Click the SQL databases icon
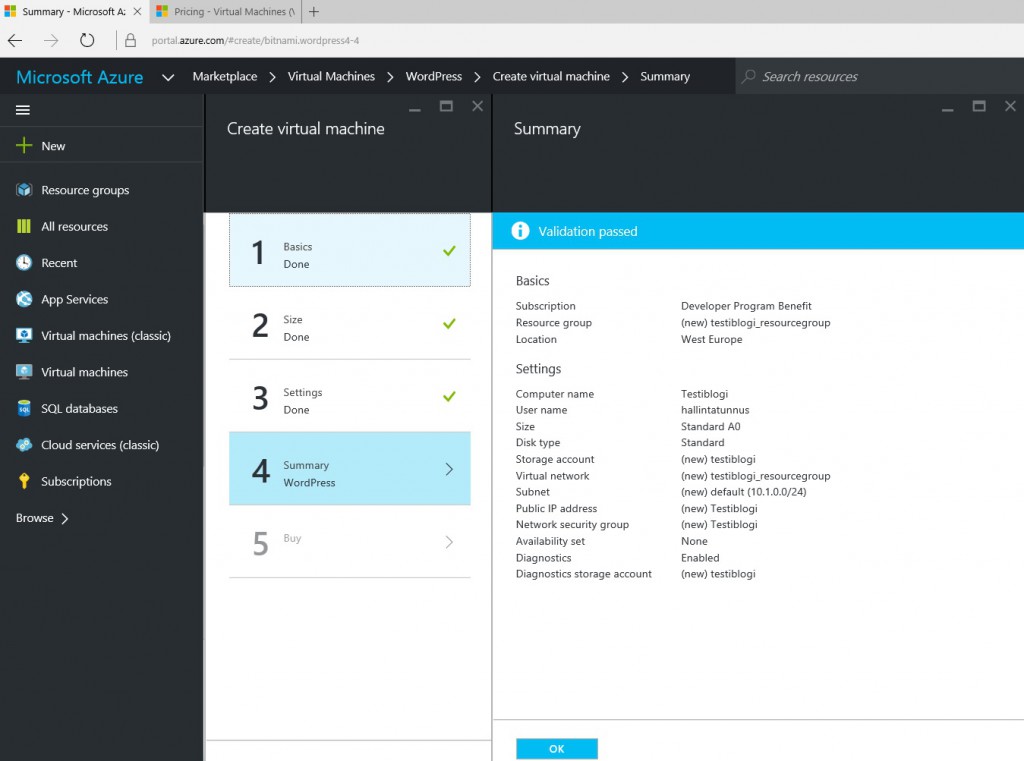1024x761 pixels. click(24, 408)
